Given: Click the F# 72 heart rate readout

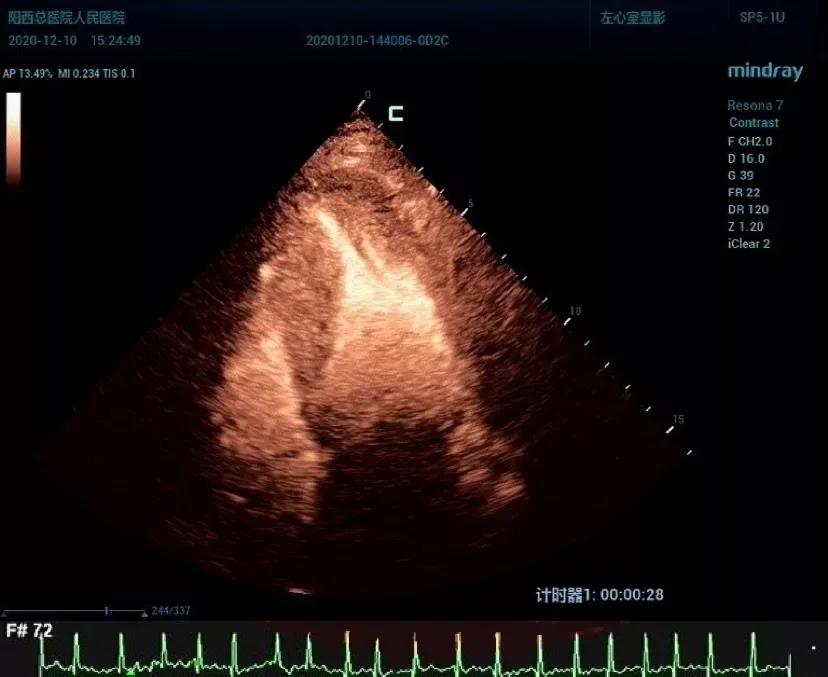Looking at the screenshot, I should click(x=29, y=631).
